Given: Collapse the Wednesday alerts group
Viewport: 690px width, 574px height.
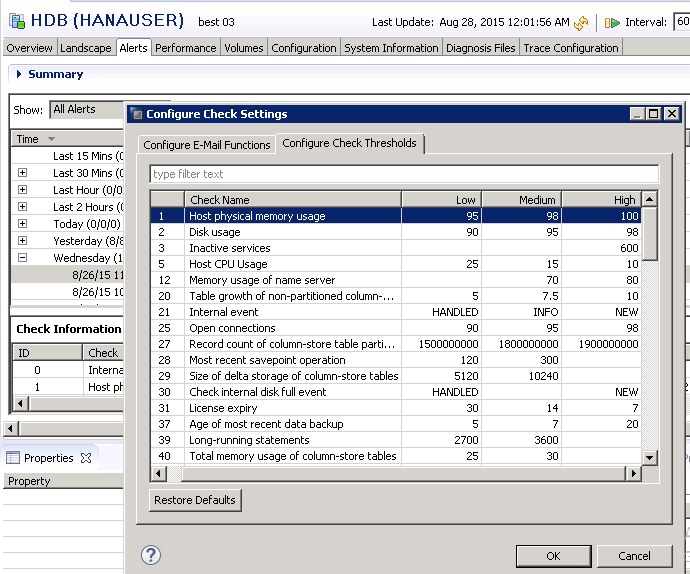Looking at the screenshot, I should click(22, 258).
